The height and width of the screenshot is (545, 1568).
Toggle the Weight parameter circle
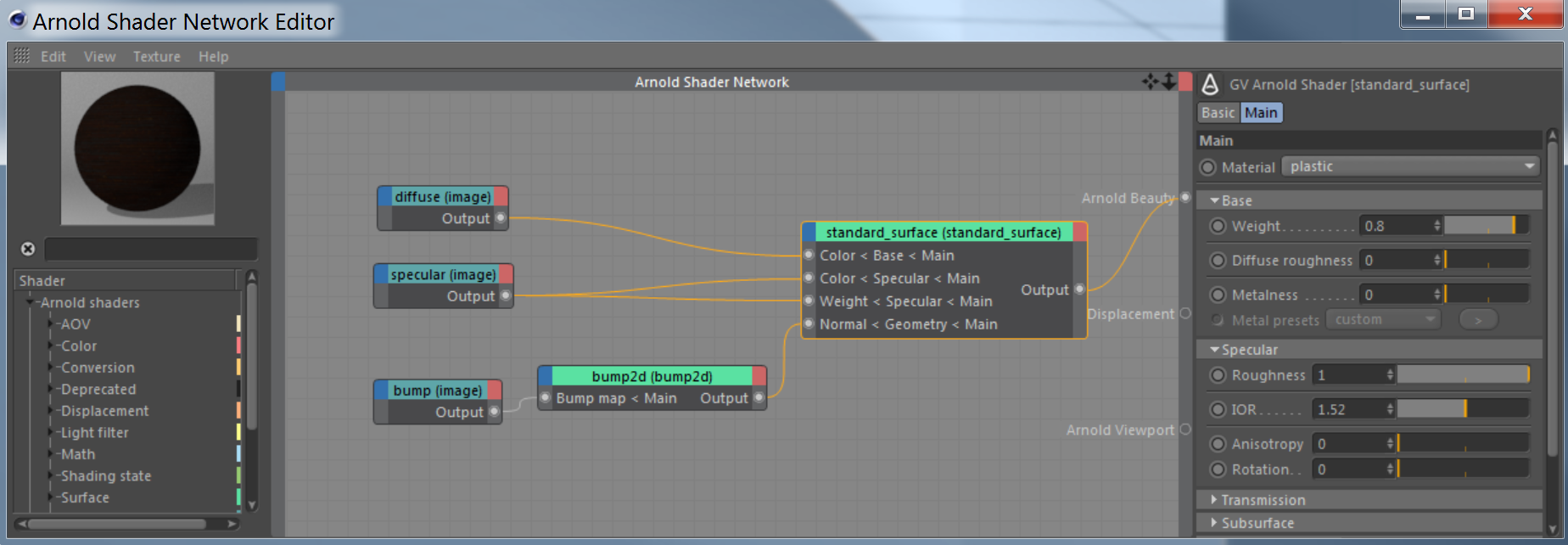[x=1218, y=226]
